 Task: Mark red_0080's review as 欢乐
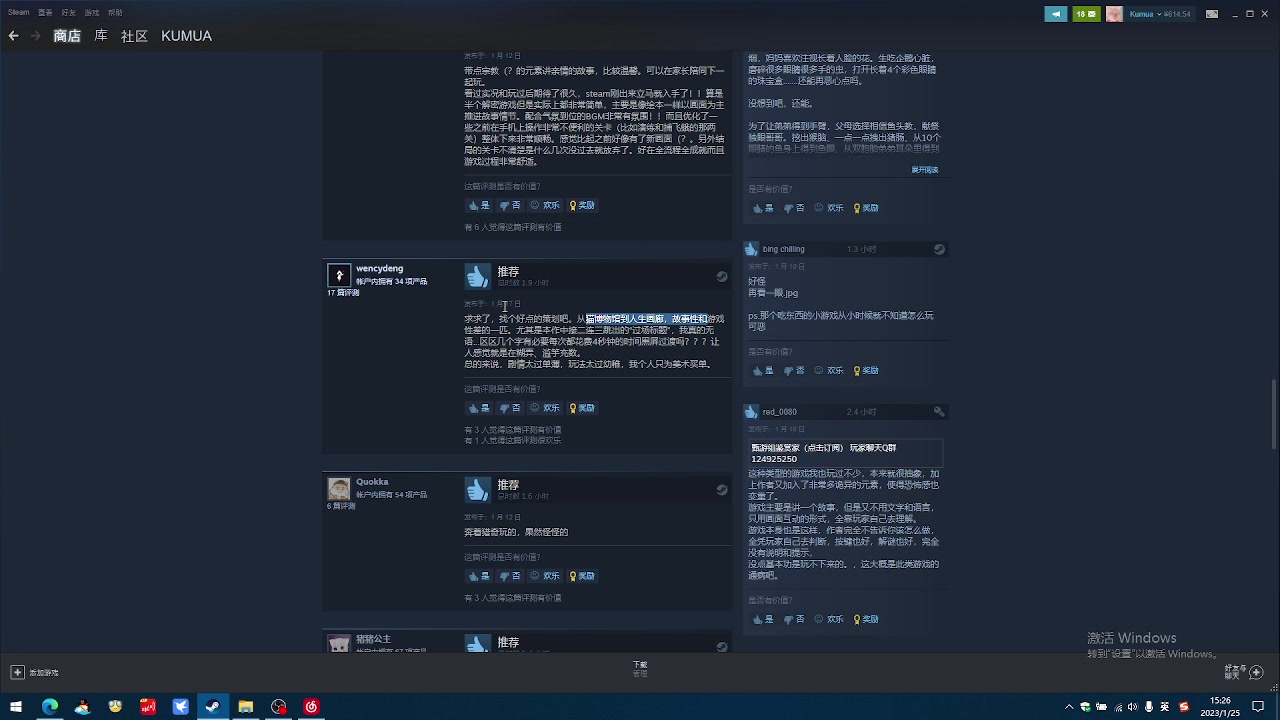pos(829,619)
